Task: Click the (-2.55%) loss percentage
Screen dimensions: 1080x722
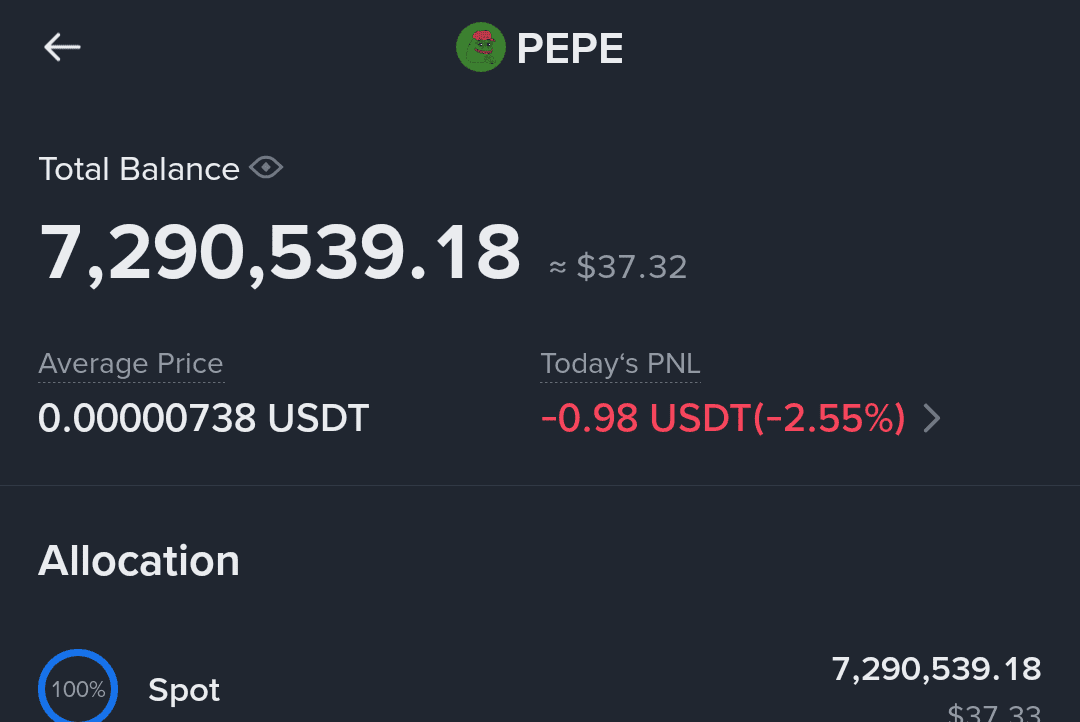Action: pyautogui.click(x=829, y=418)
